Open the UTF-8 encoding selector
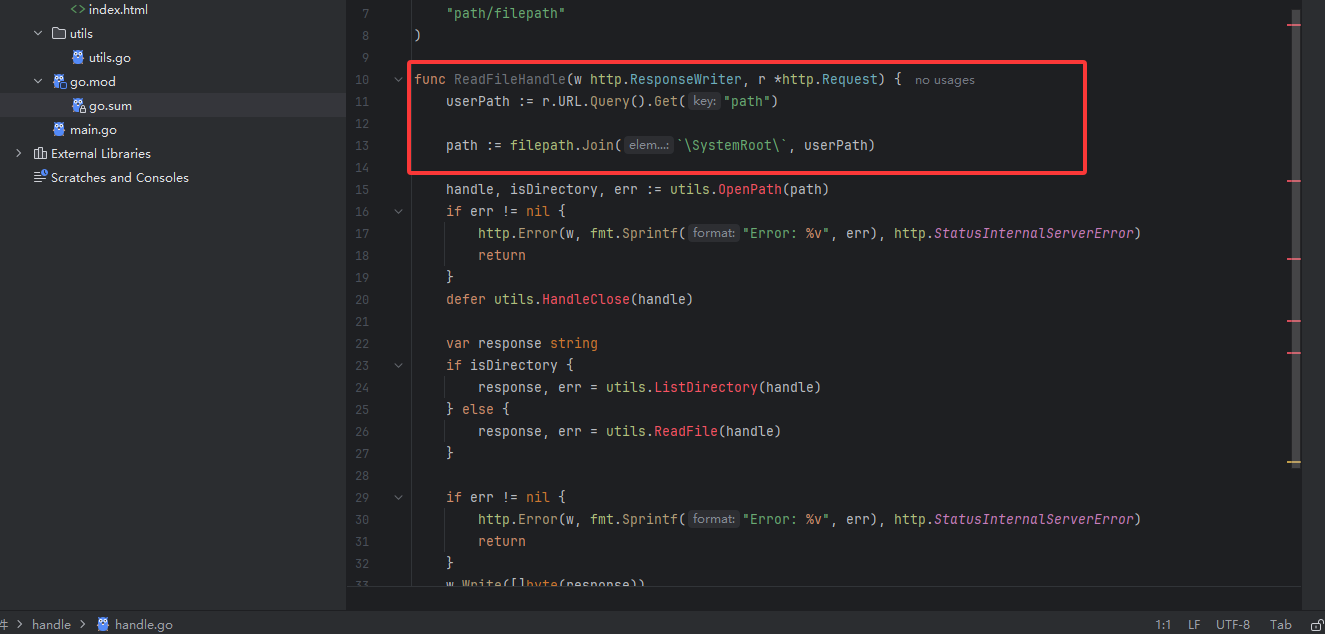1325x634 pixels. coord(1232,624)
